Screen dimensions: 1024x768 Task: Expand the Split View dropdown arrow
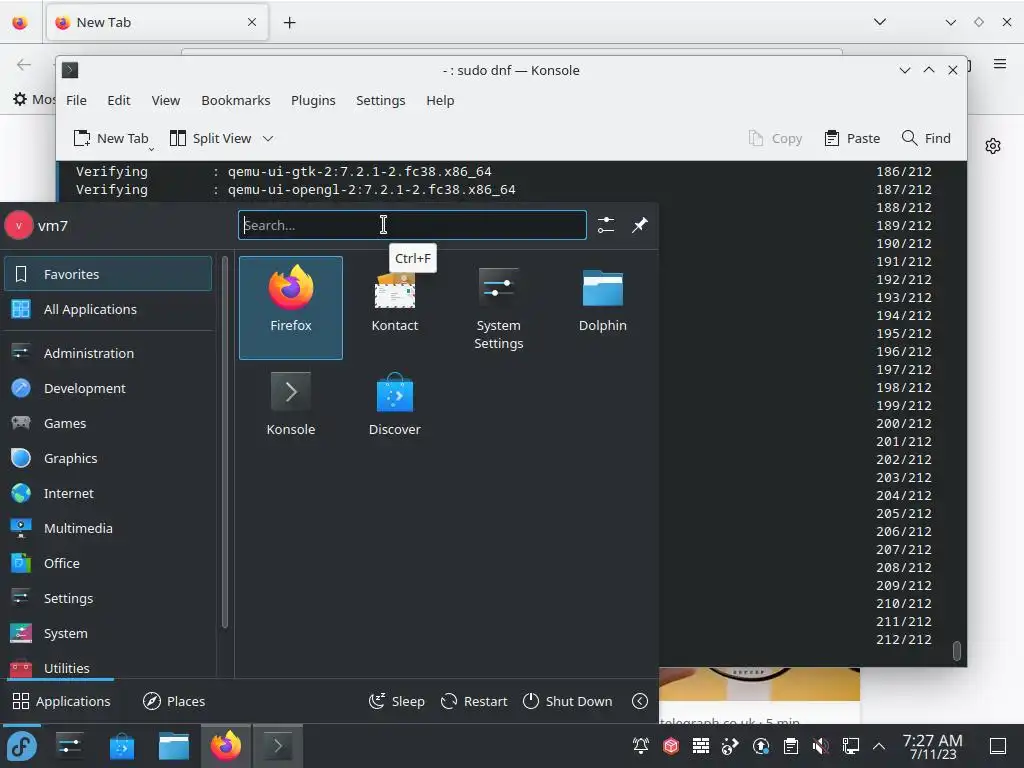(x=268, y=138)
